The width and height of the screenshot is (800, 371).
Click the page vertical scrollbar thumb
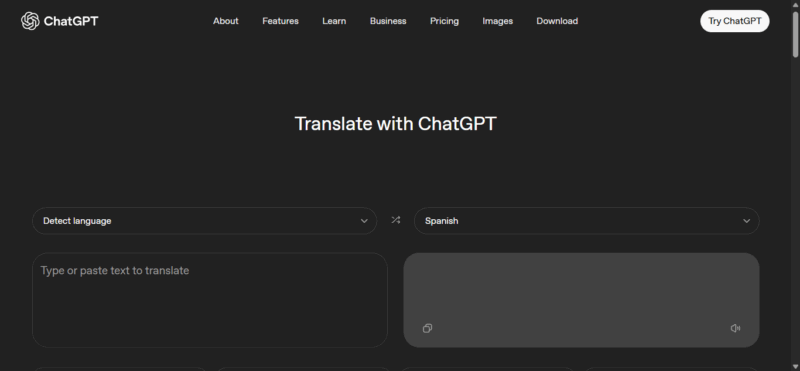point(795,34)
